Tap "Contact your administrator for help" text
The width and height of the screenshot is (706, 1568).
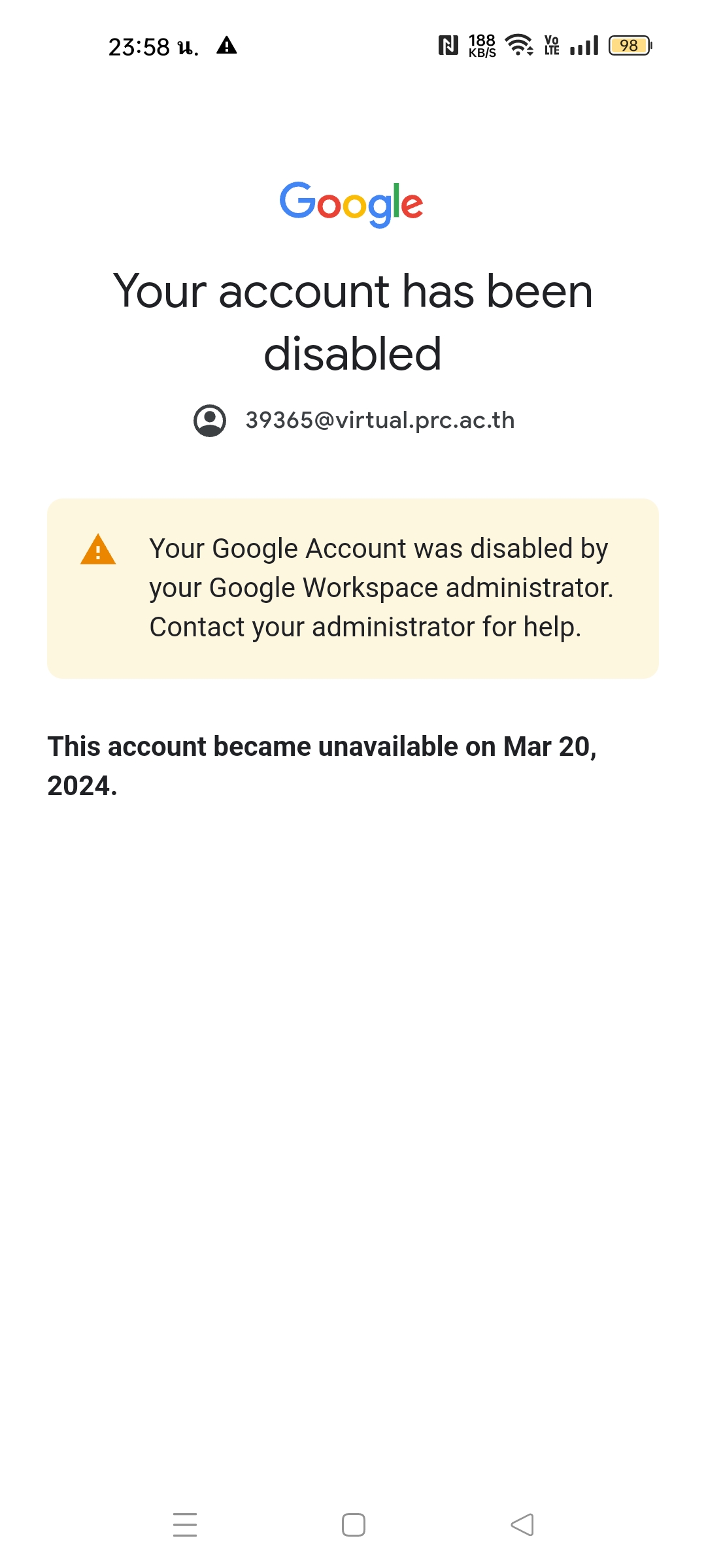tap(365, 627)
